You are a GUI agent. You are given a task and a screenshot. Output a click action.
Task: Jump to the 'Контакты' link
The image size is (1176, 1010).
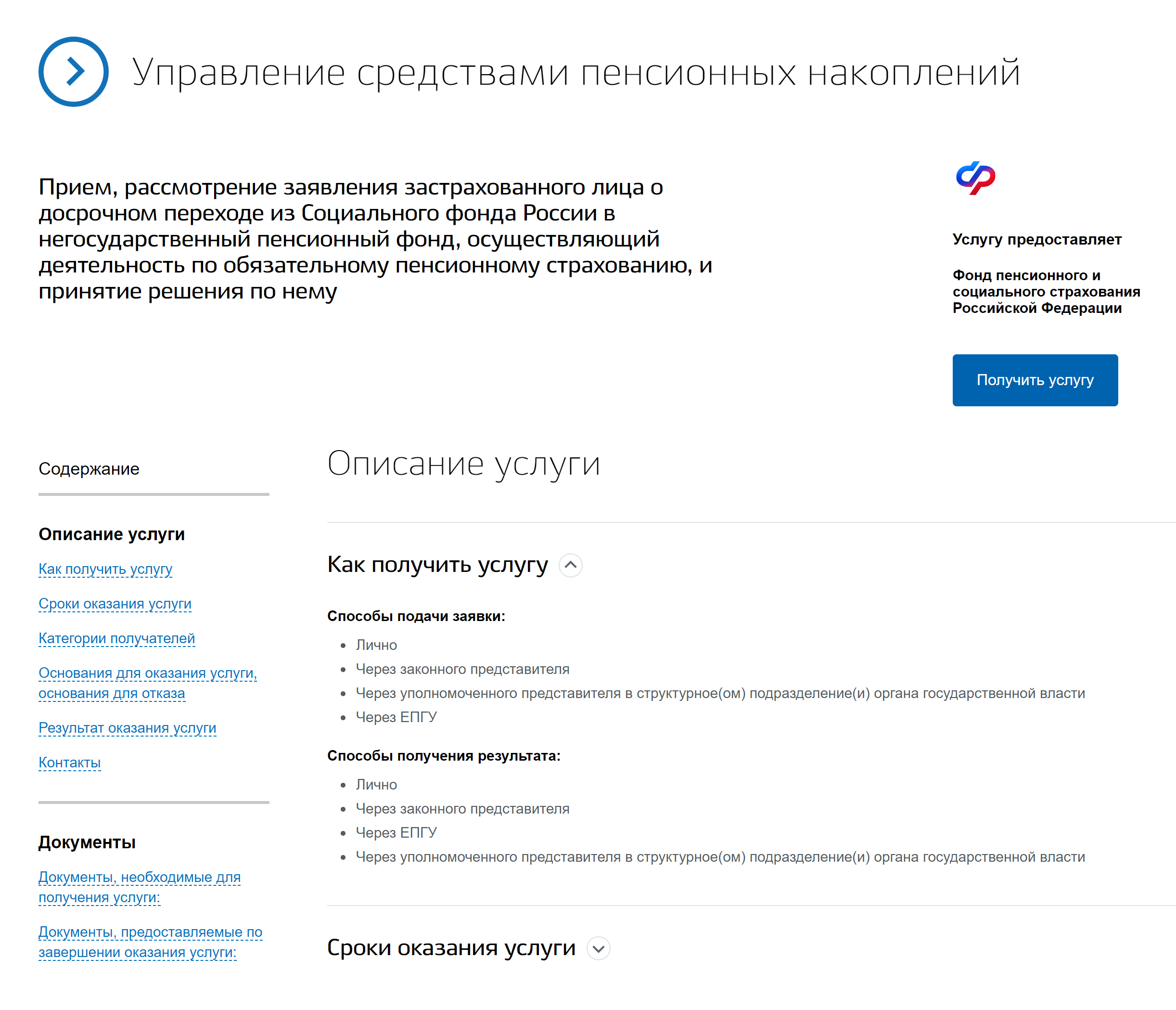(70, 763)
